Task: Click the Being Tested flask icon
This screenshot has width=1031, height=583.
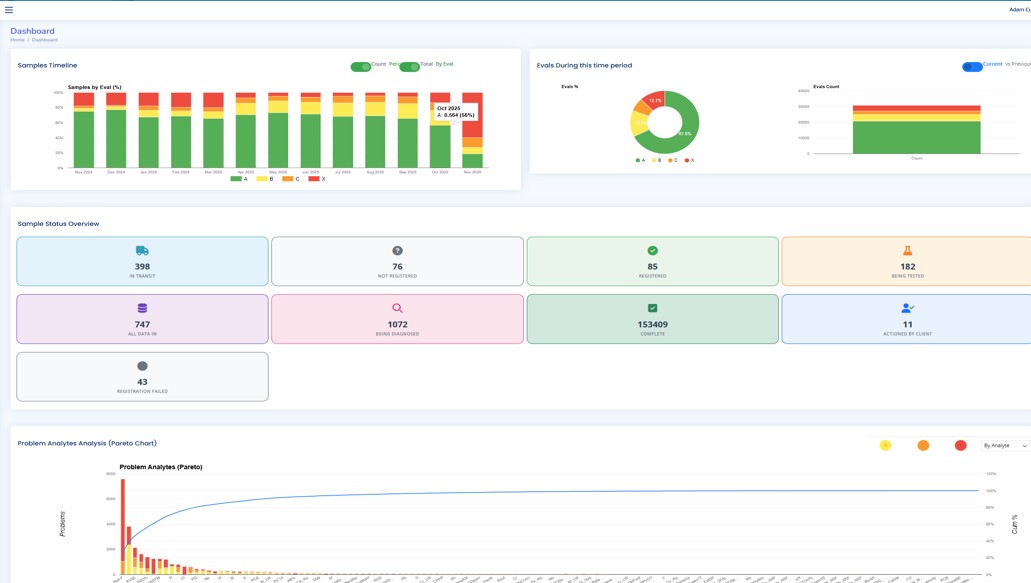Action: [907, 251]
